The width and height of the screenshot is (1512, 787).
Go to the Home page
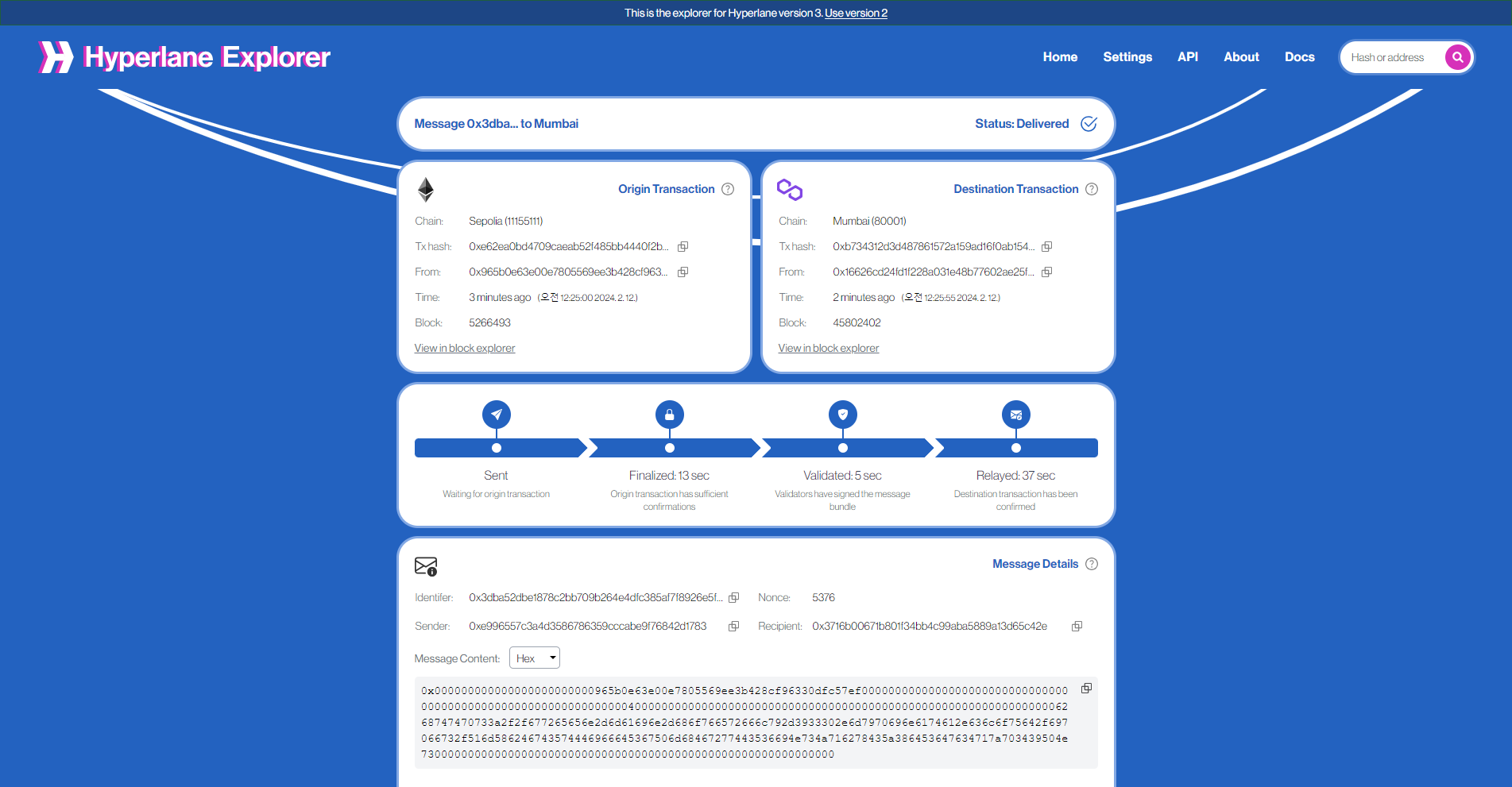point(1060,57)
